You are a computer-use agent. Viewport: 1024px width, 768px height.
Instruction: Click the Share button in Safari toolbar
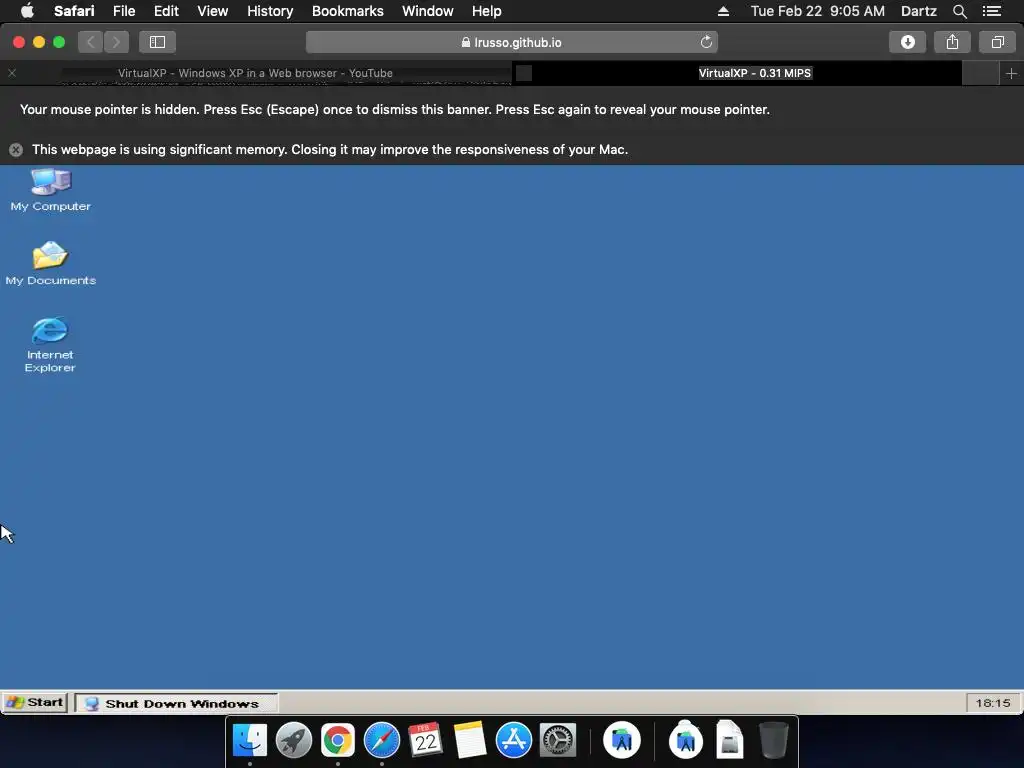click(952, 42)
